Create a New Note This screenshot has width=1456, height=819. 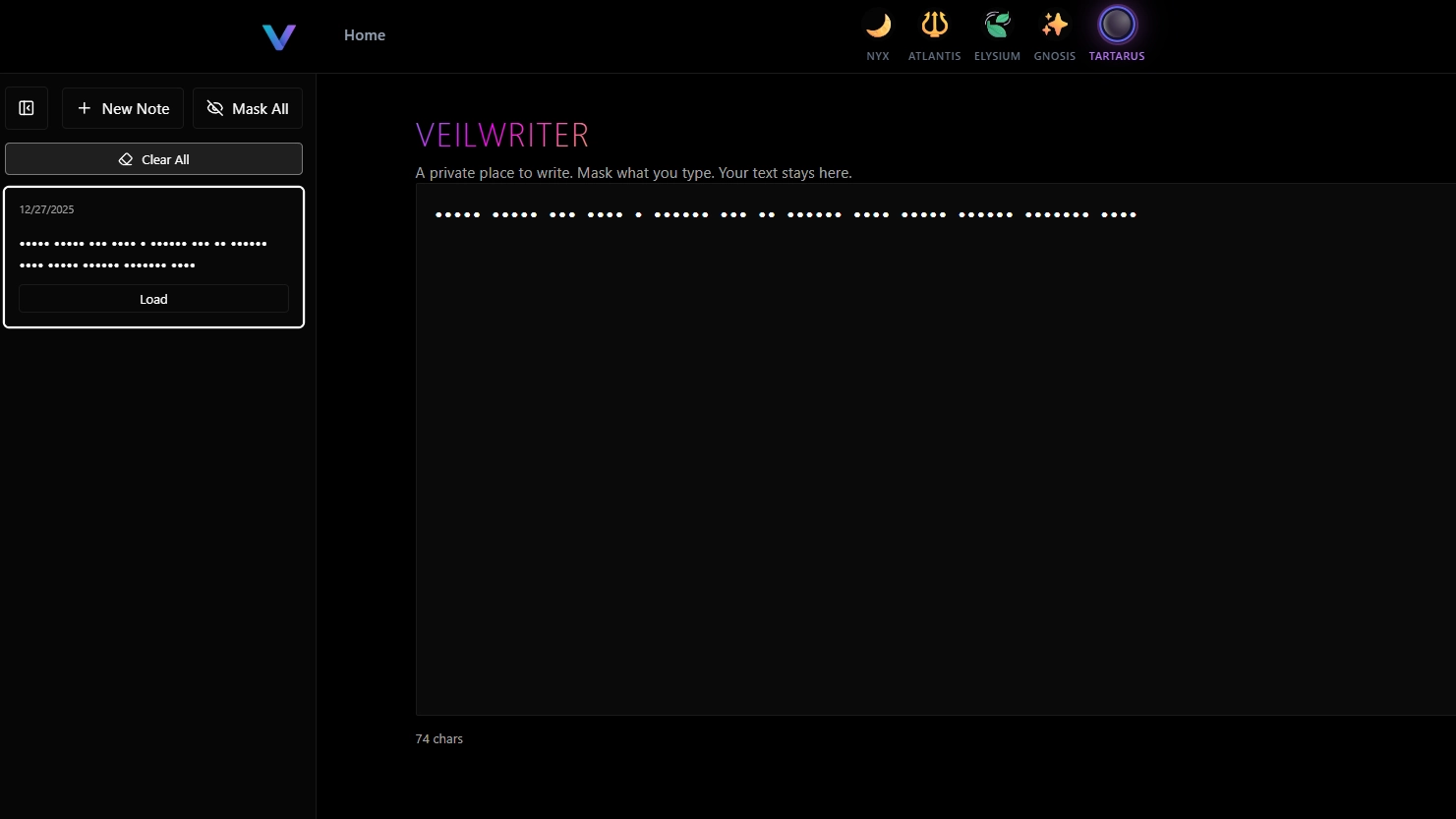[x=122, y=108]
